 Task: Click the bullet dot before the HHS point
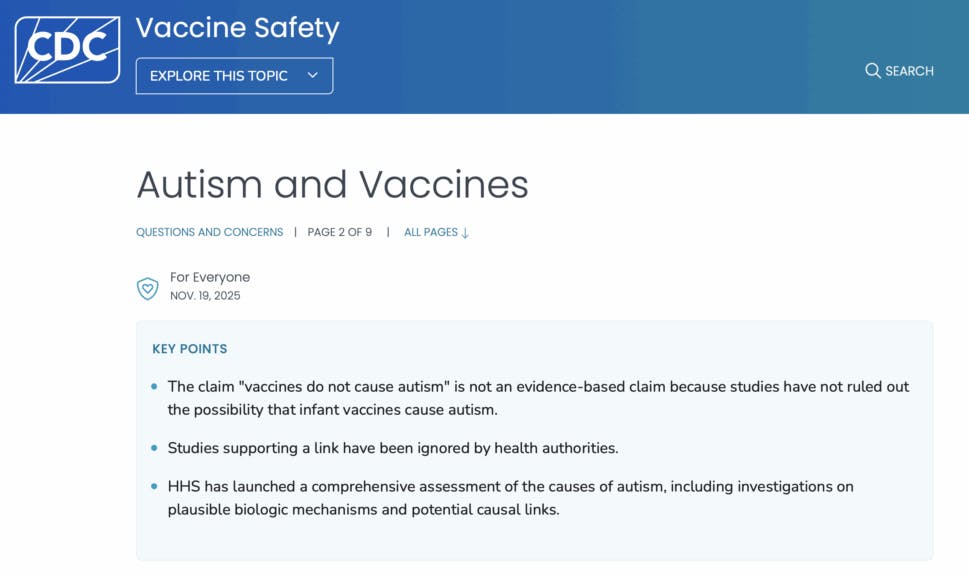[x=154, y=487]
